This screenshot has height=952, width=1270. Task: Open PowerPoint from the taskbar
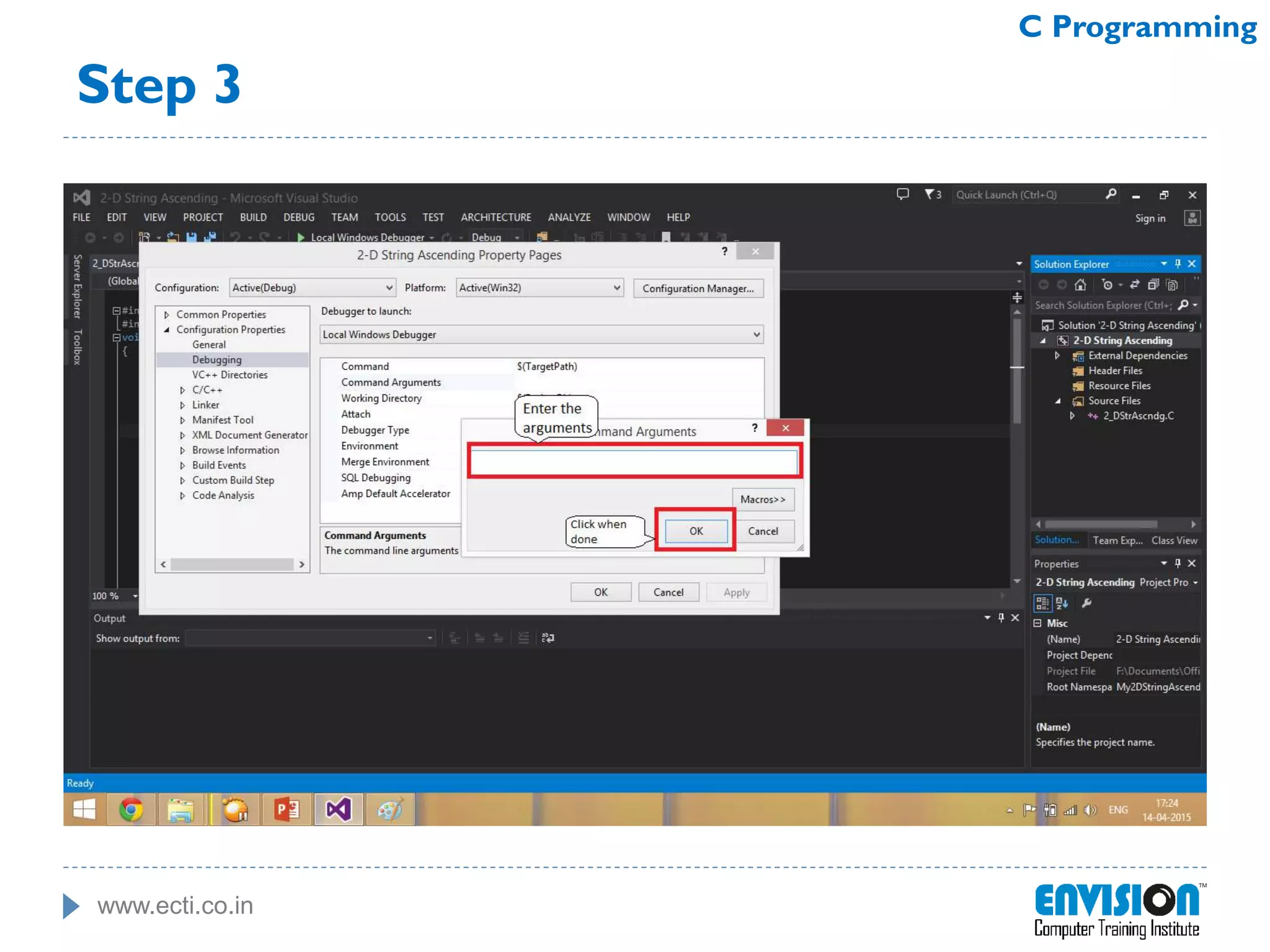286,809
